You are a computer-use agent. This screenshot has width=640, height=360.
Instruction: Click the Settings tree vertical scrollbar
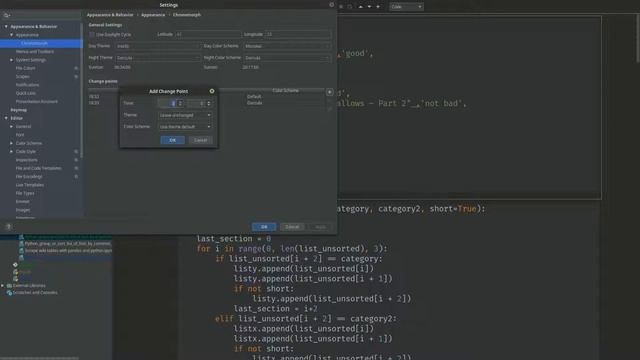[x=82, y=90]
